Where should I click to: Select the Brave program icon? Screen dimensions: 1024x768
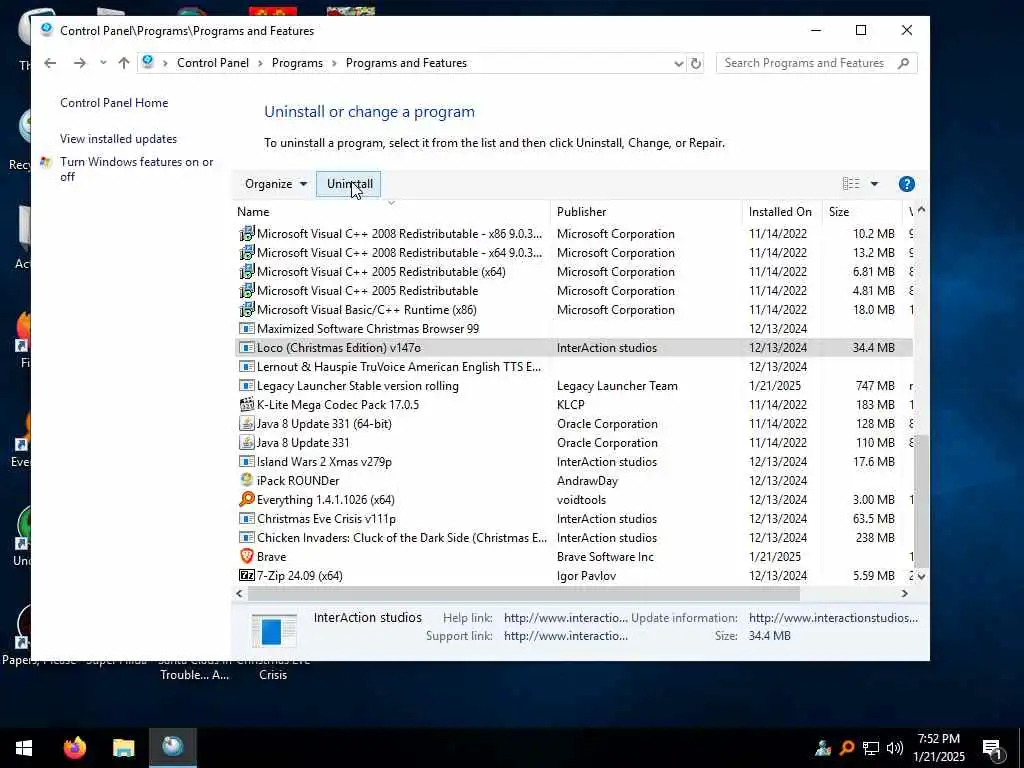click(246, 556)
